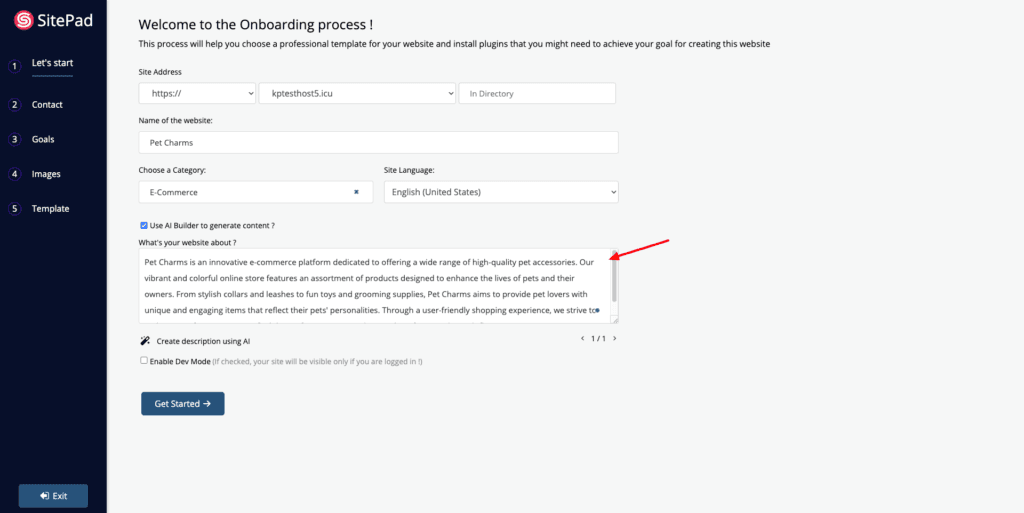
Task: Open the Goals step in sidebar
Action: [43, 139]
